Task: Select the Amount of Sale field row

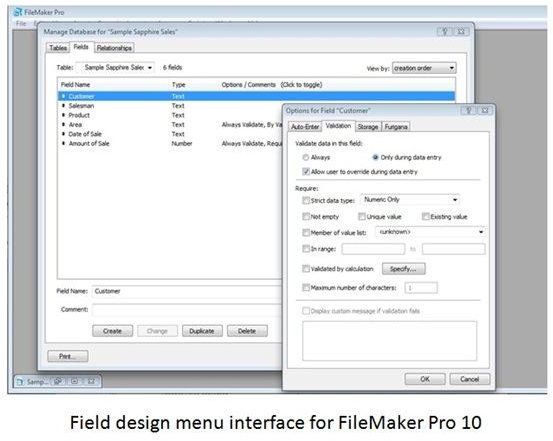Action: coord(171,143)
